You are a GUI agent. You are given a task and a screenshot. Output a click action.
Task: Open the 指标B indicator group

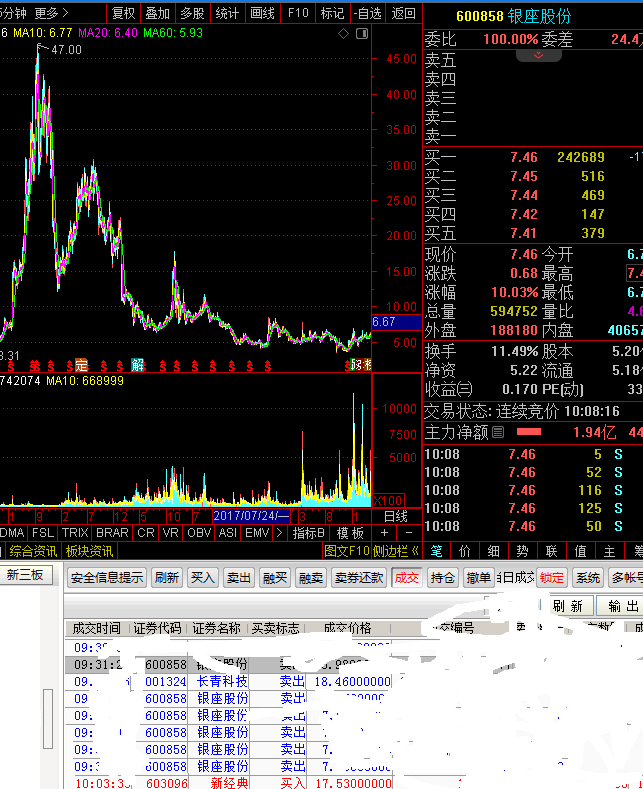click(x=308, y=533)
